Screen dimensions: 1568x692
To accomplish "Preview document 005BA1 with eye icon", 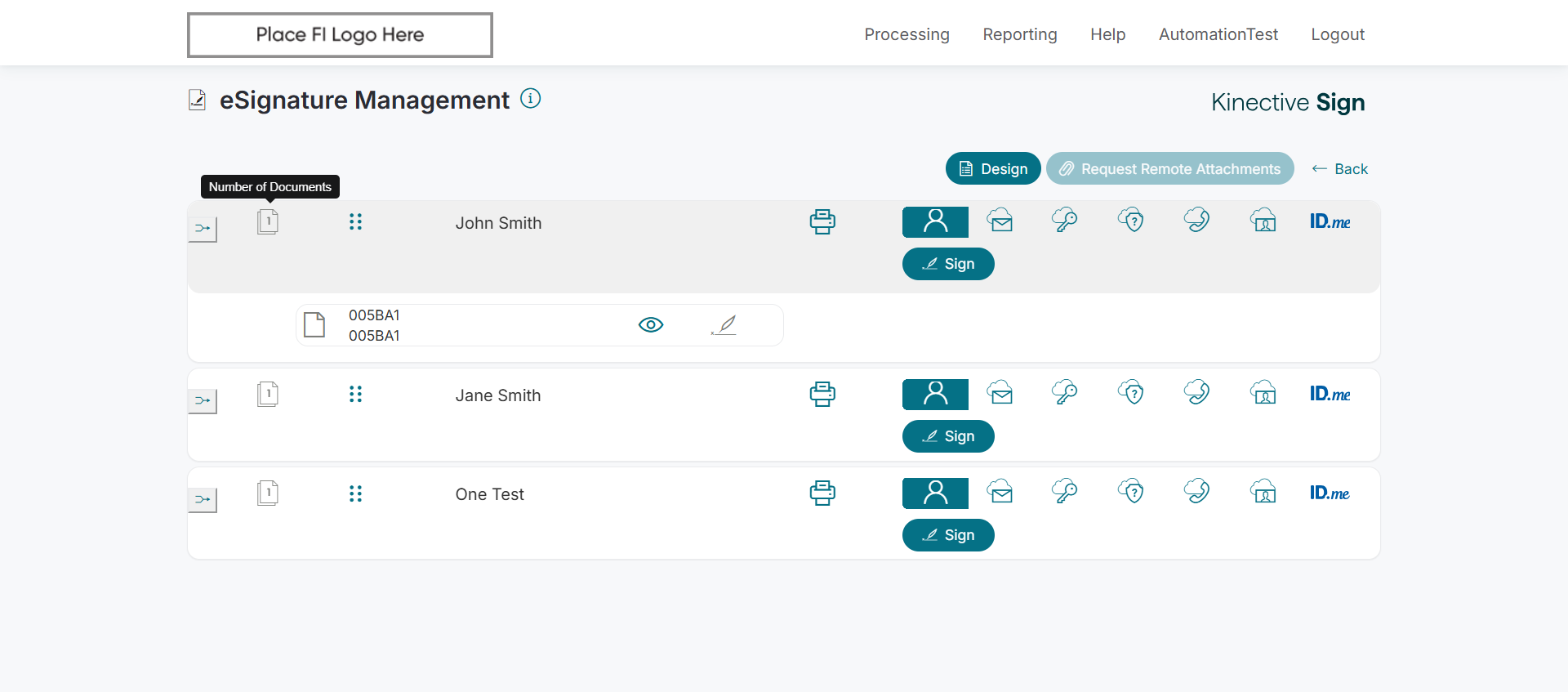I will [x=651, y=325].
